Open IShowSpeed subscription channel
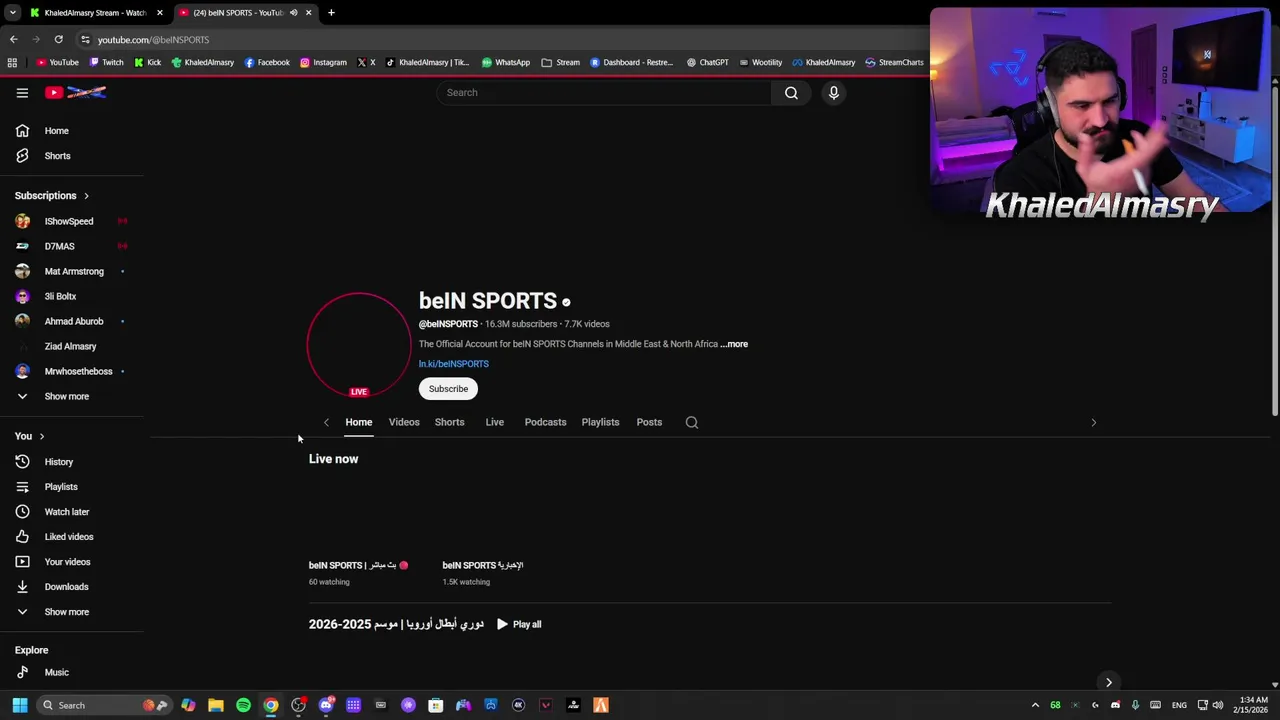This screenshot has height=720, width=1280. [x=72, y=221]
